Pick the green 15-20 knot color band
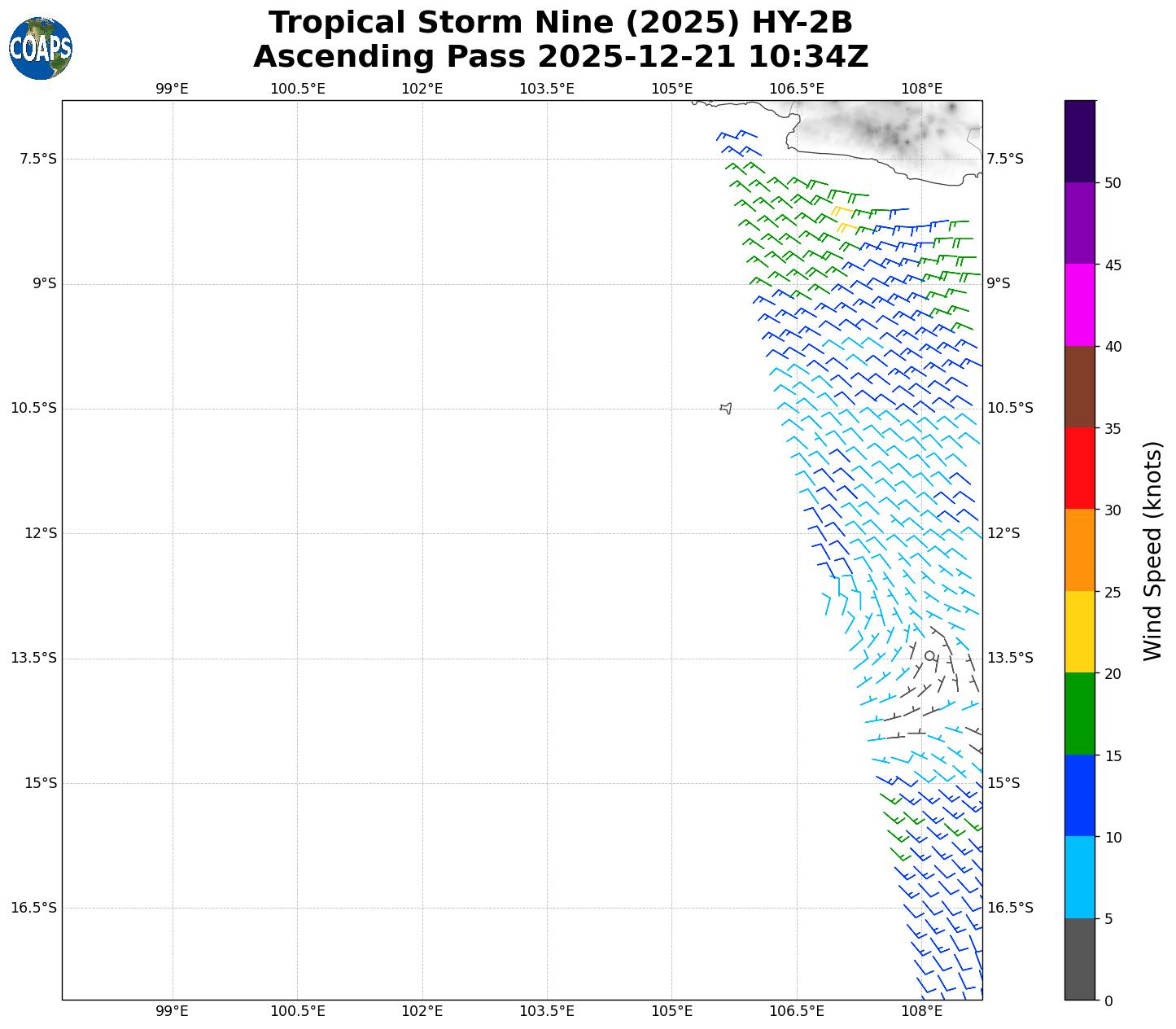 click(x=1080, y=713)
